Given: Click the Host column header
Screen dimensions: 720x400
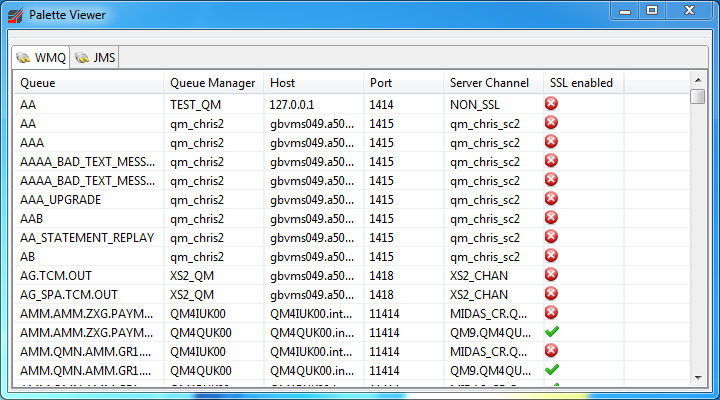Looking at the screenshot, I should tap(312, 83).
